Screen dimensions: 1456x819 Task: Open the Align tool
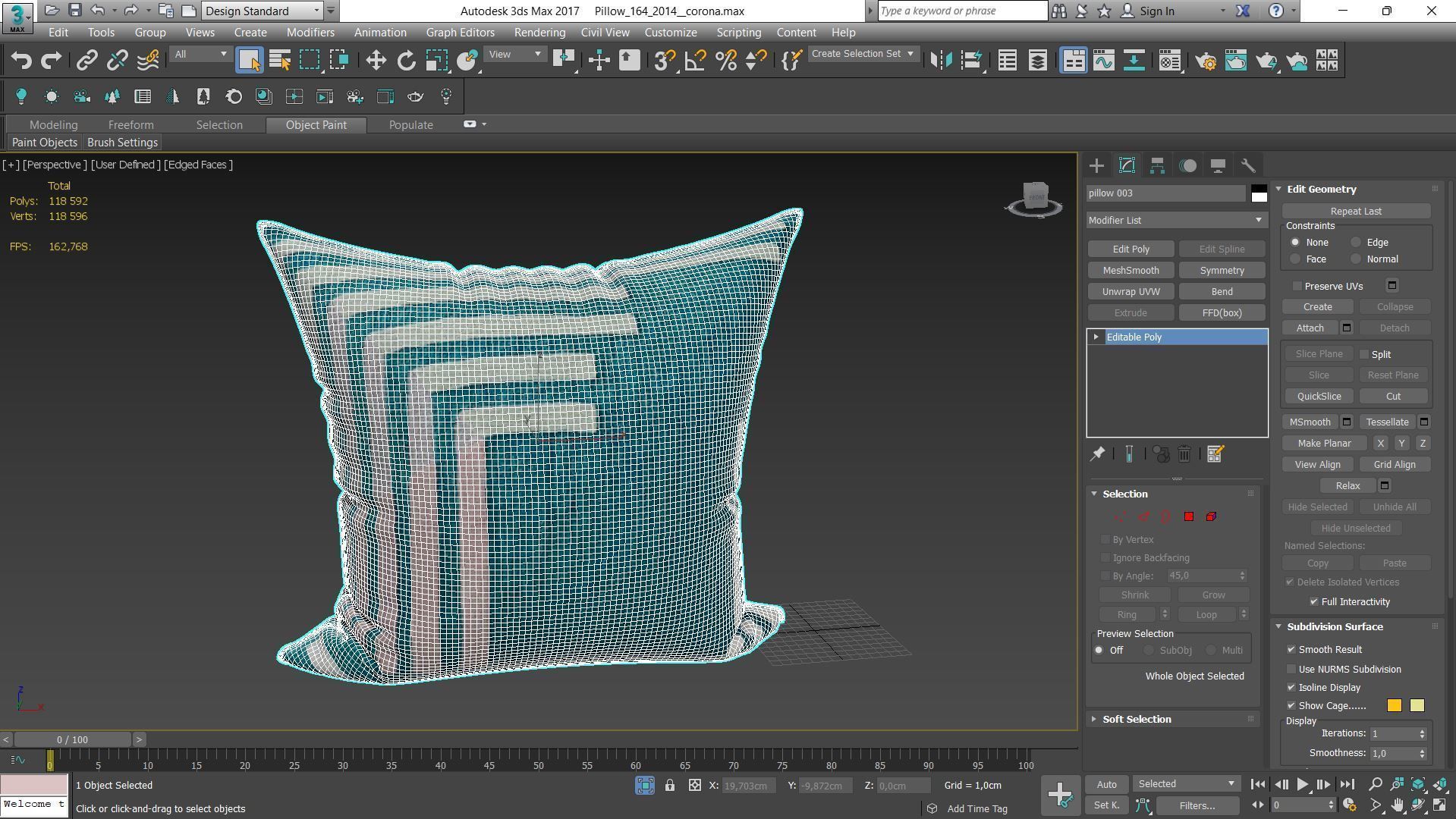coord(972,61)
